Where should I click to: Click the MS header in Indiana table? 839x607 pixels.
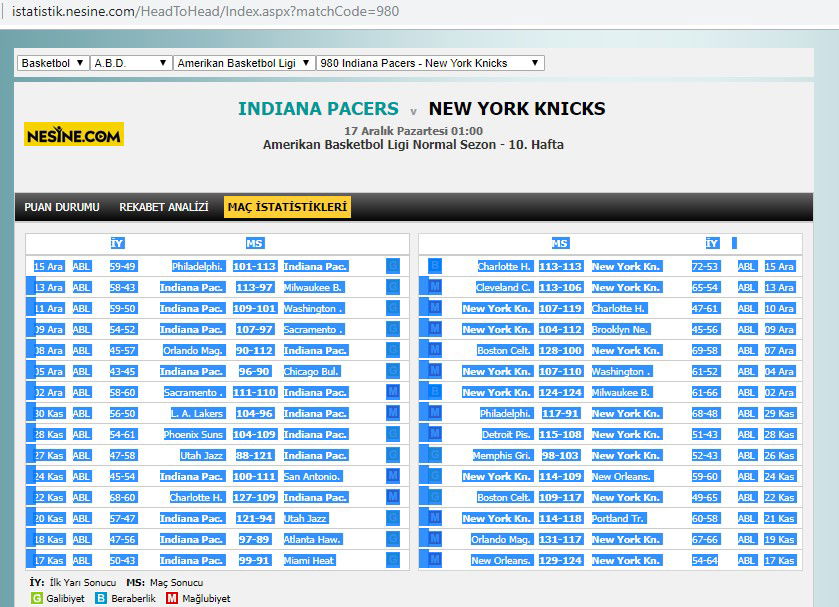254,244
